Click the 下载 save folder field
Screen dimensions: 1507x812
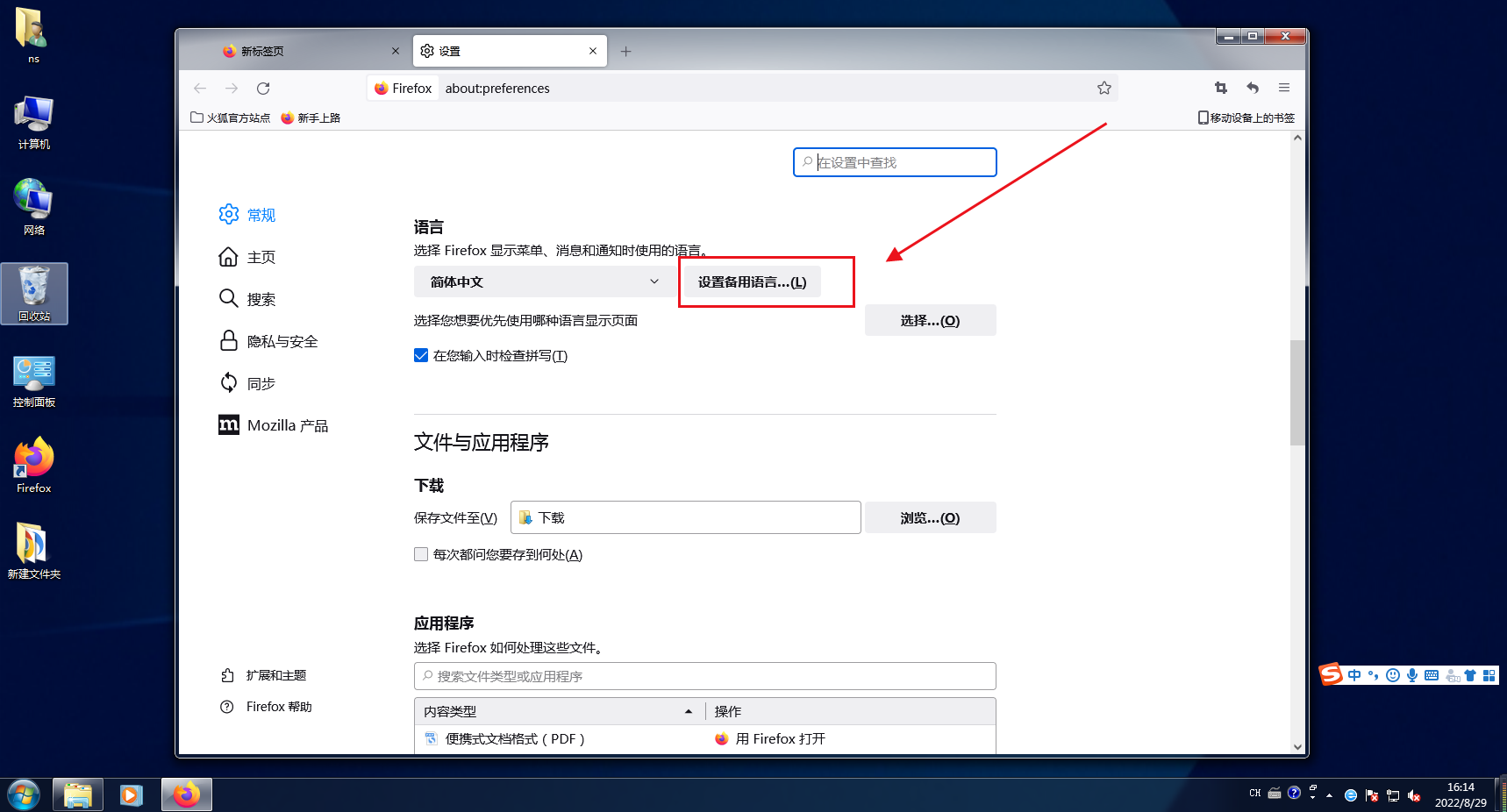pos(685,517)
